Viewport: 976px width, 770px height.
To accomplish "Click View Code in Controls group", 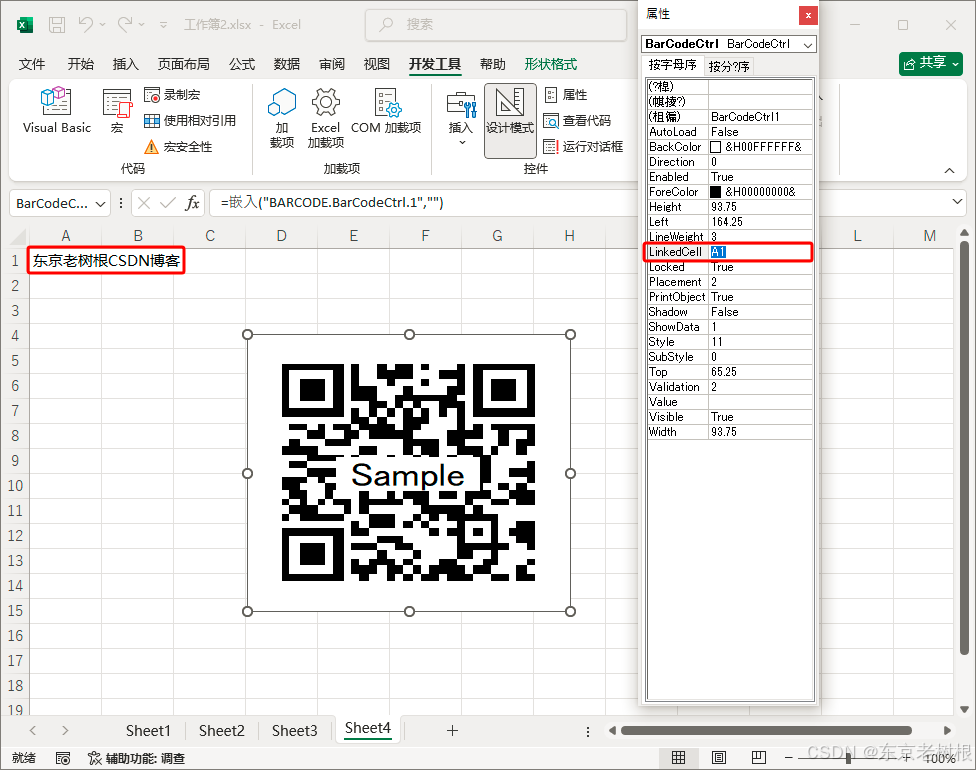I will tap(577, 121).
